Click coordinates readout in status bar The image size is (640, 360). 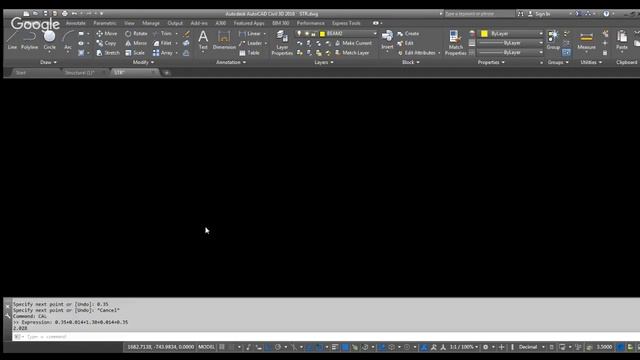pos(160,347)
